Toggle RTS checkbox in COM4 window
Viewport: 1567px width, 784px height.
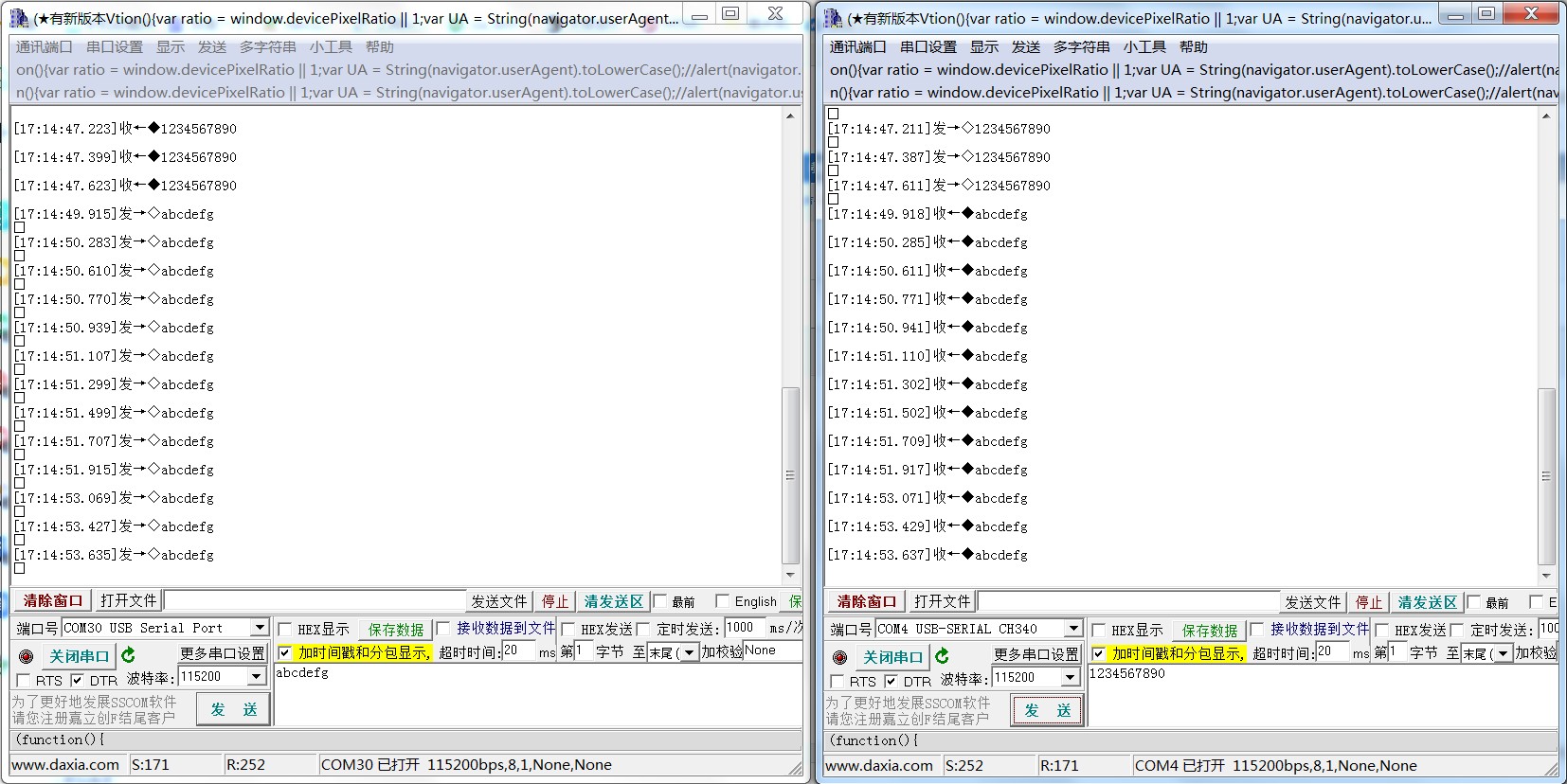click(838, 681)
